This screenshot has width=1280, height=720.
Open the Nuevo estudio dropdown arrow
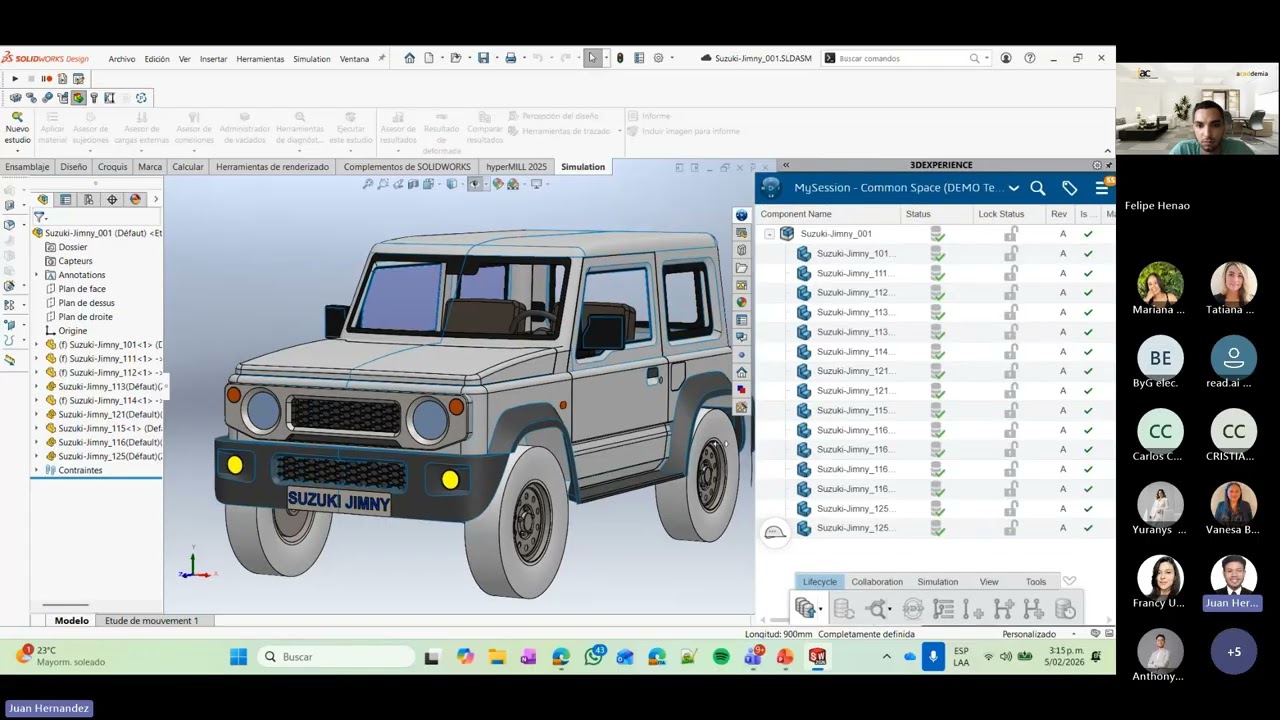point(17,150)
